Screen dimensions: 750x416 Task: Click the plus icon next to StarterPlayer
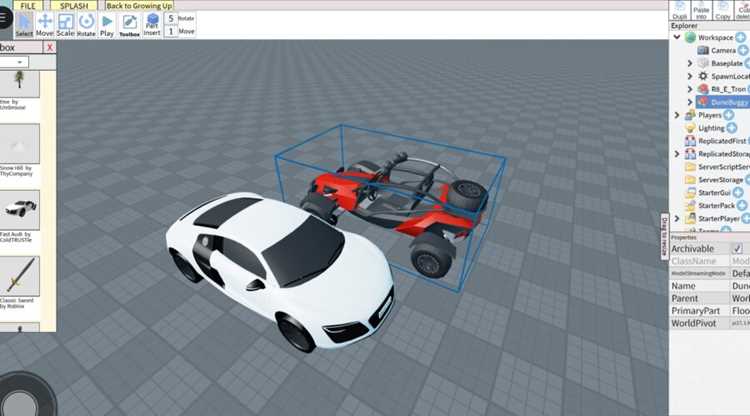pyautogui.click(x=746, y=219)
